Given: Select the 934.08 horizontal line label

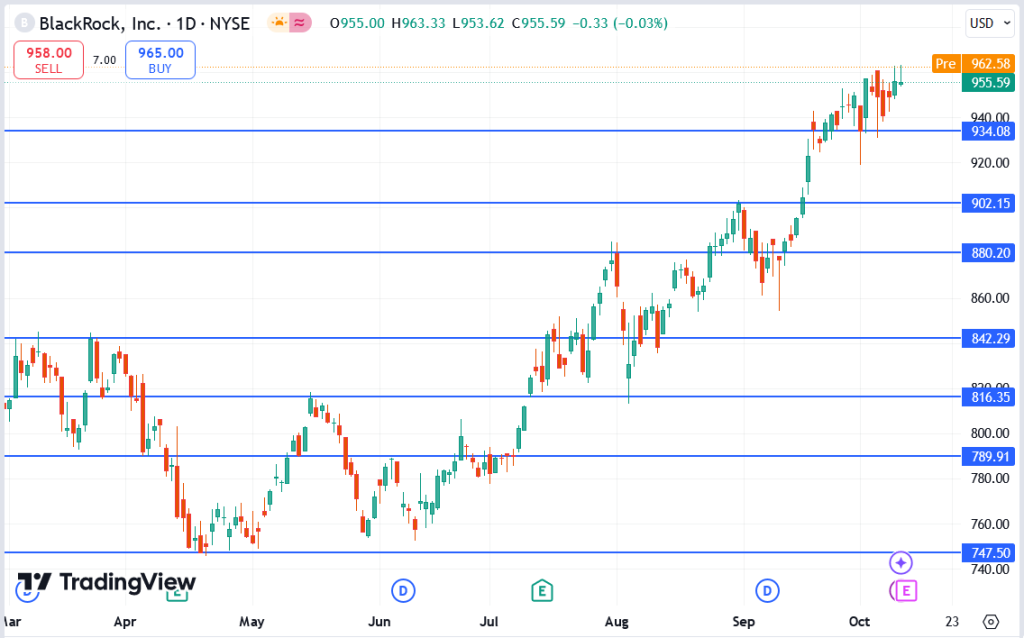Looking at the screenshot, I should click(989, 131).
